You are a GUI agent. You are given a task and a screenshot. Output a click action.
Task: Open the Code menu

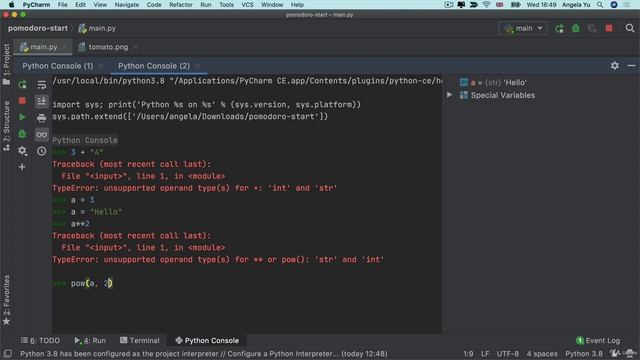[x=154, y=5]
